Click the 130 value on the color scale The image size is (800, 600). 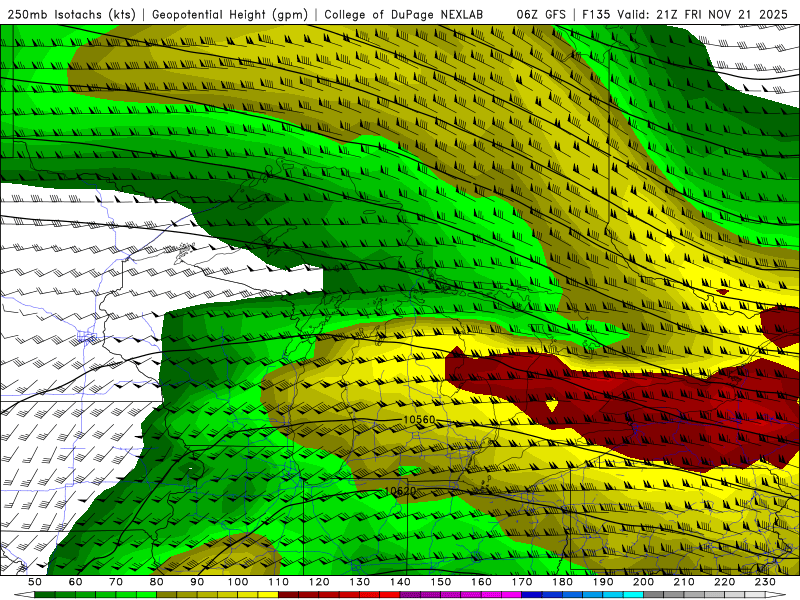[360, 582]
